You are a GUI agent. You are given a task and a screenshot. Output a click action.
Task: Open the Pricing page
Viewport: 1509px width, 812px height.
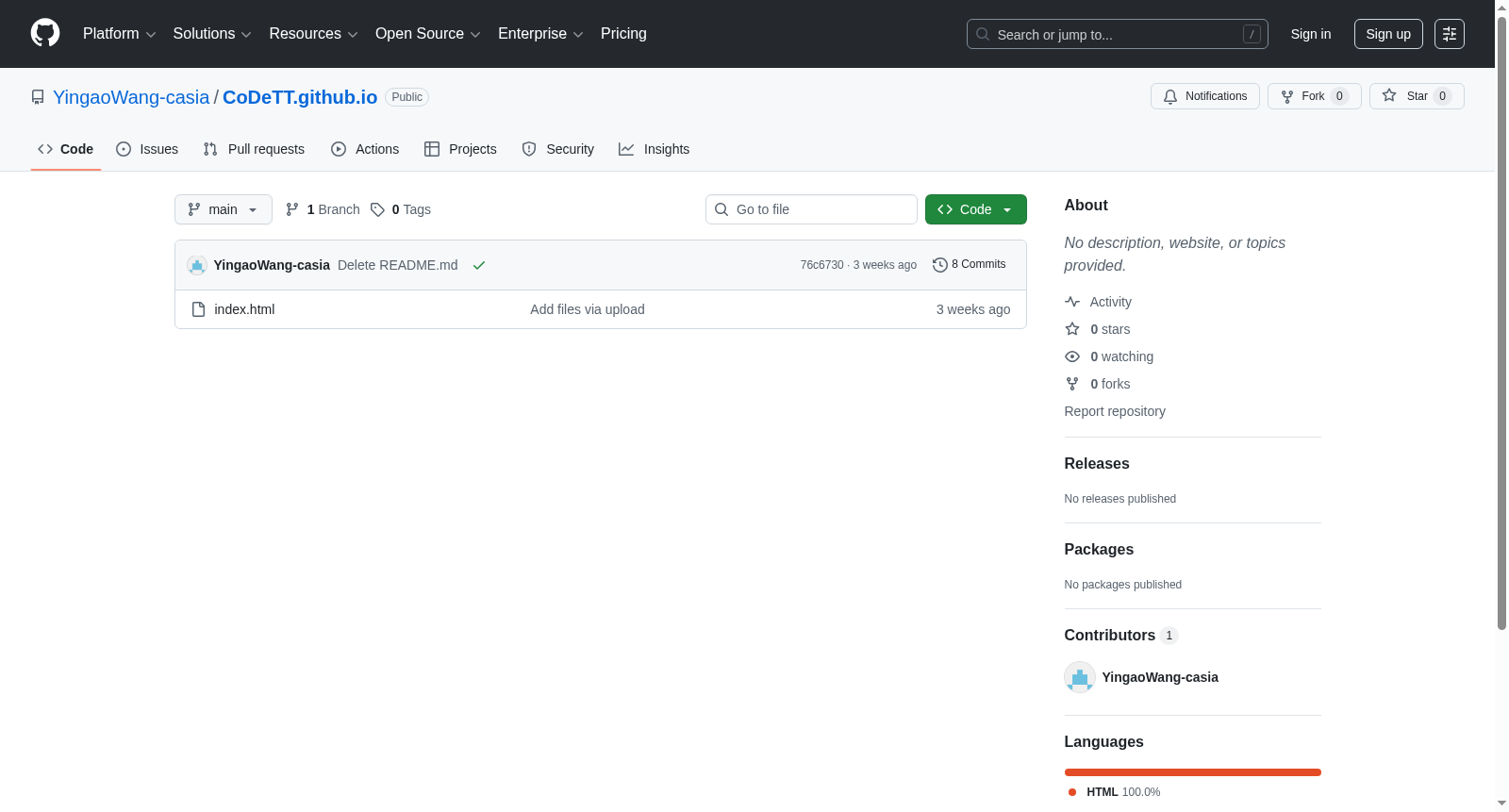click(623, 34)
